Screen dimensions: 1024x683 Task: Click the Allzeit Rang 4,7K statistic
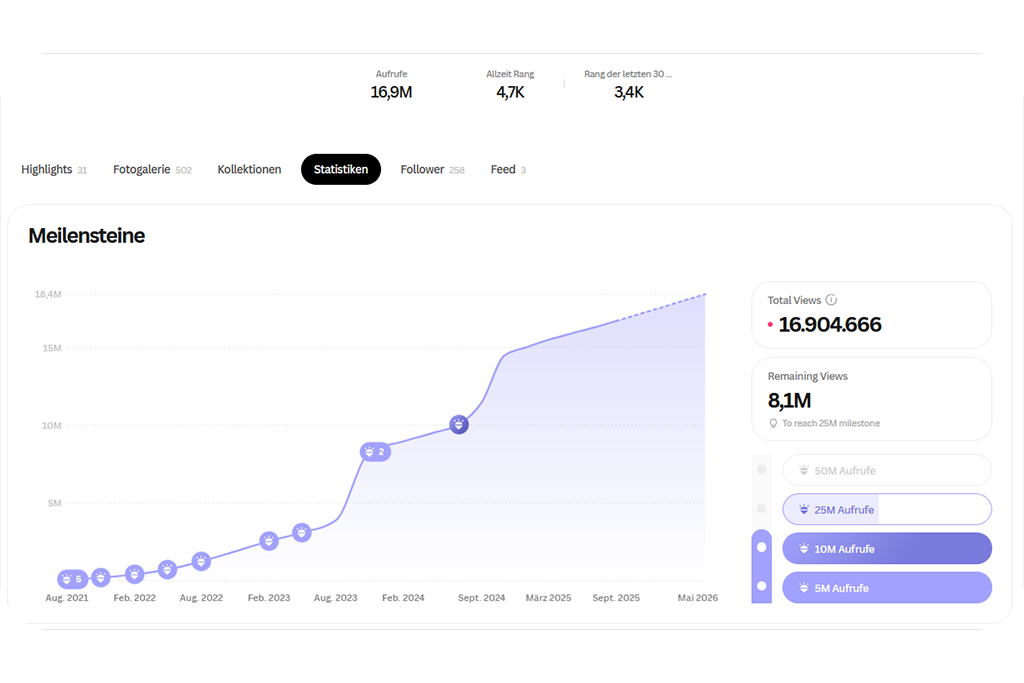click(510, 85)
